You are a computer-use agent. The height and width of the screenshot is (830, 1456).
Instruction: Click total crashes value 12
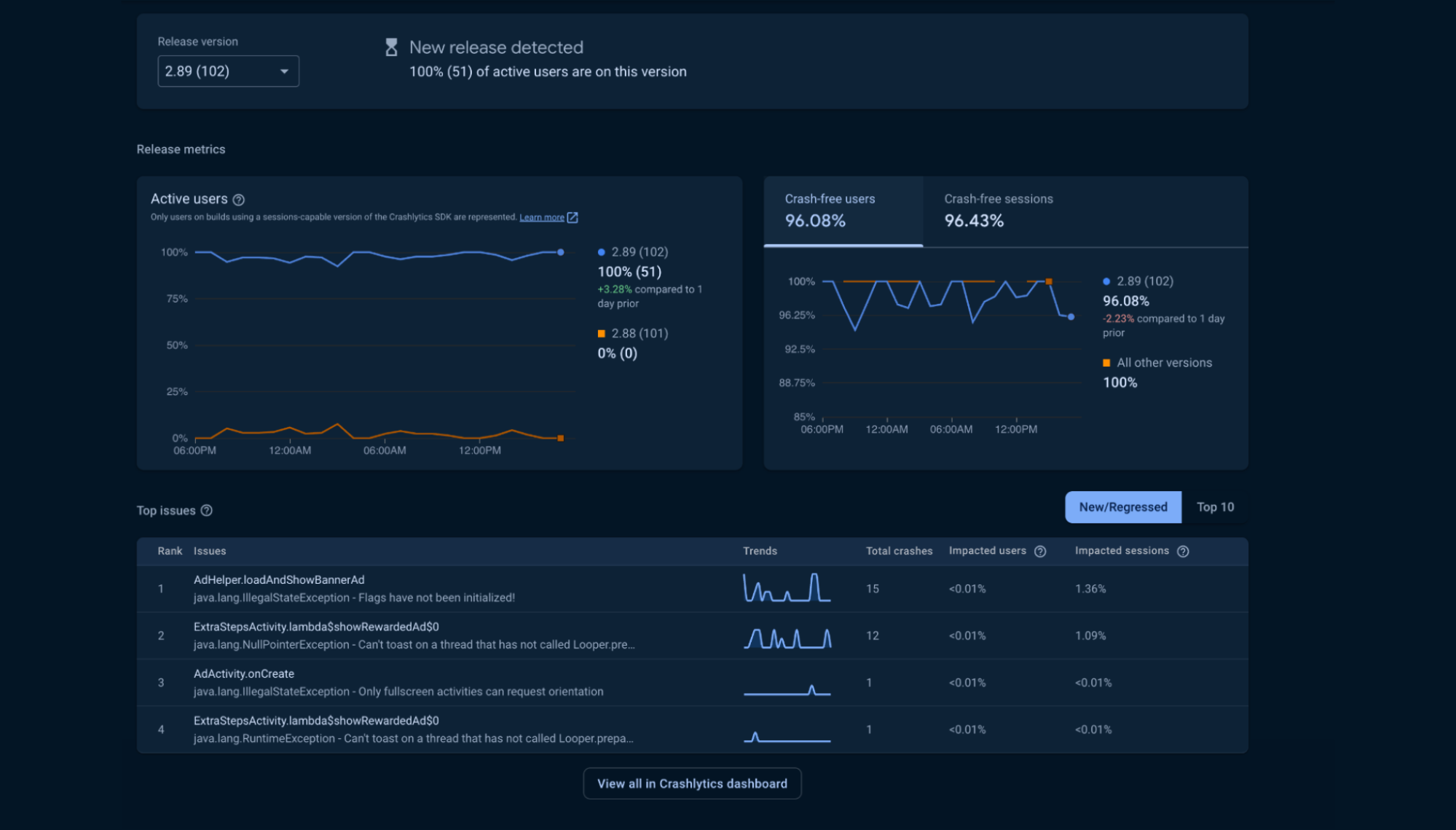click(x=873, y=636)
